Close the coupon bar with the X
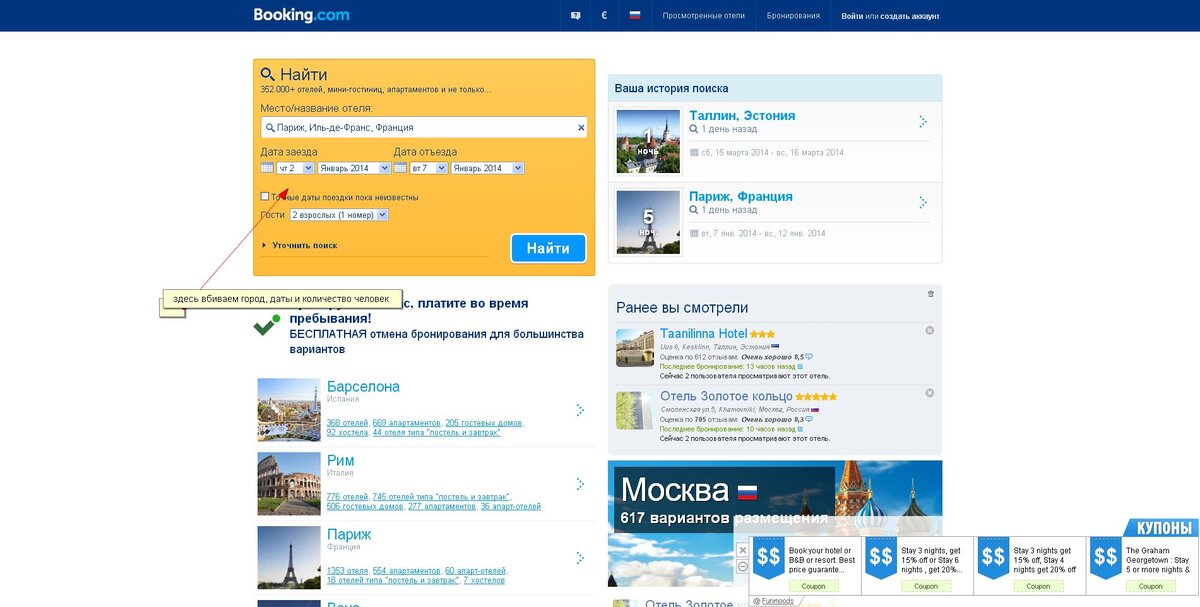This screenshot has width=1200, height=607. (x=742, y=550)
